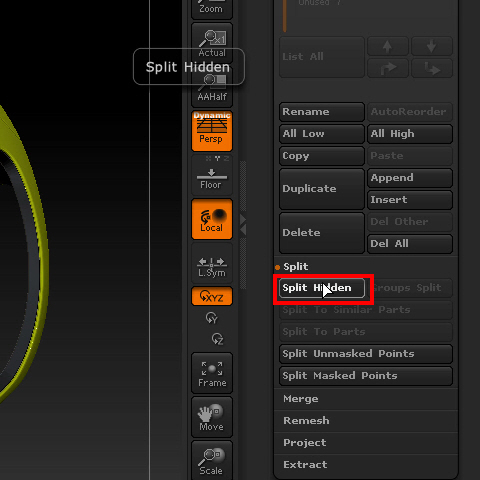Viewport: 480px width, 480px height.
Task: Toggle the Floor grid icon
Action: [212, 175]
